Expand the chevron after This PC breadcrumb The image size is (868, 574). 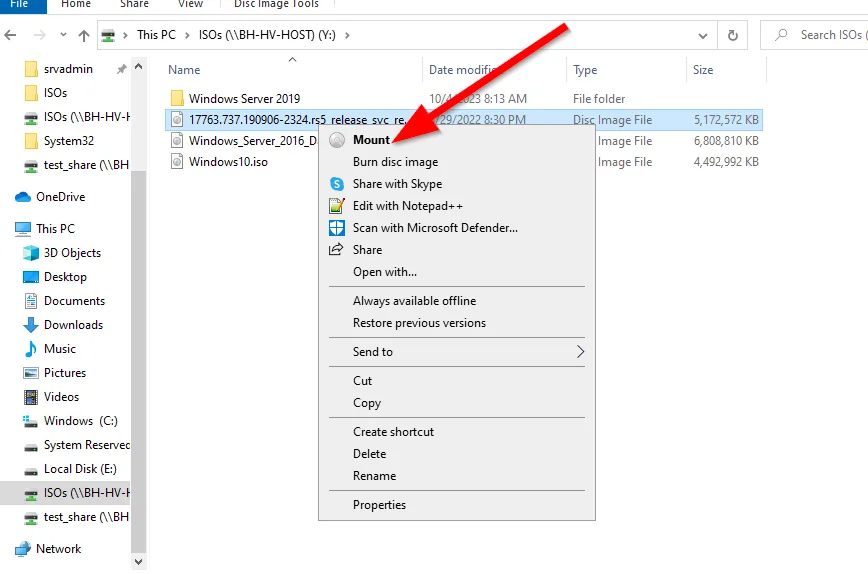pos(187,35)
